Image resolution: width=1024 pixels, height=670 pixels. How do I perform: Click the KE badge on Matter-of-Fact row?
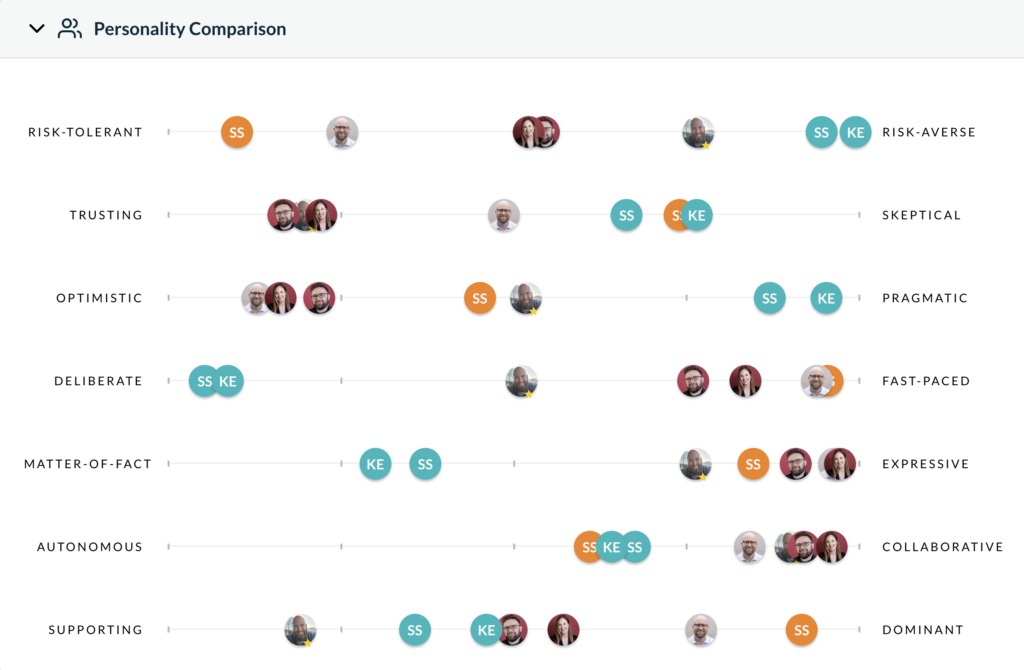[x=375, y=464]
